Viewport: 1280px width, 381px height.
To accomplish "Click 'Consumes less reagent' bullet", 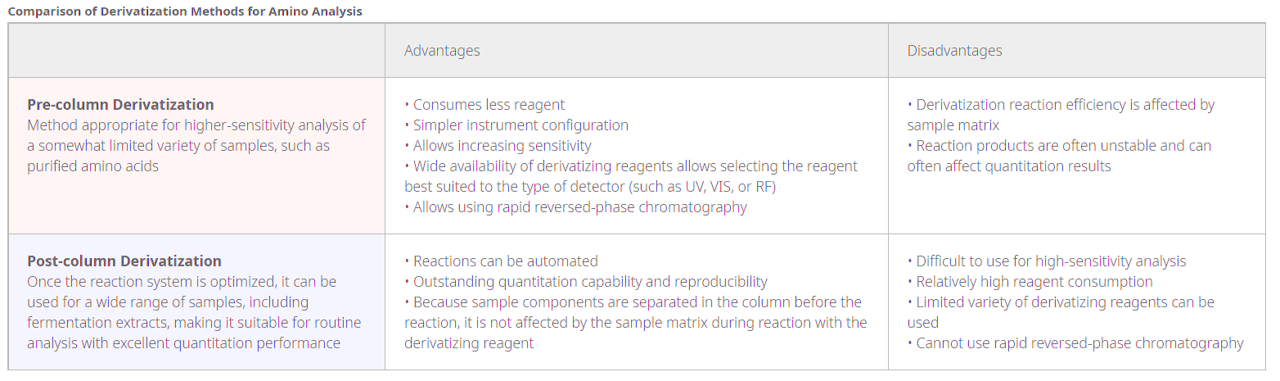I will (485, 104).
